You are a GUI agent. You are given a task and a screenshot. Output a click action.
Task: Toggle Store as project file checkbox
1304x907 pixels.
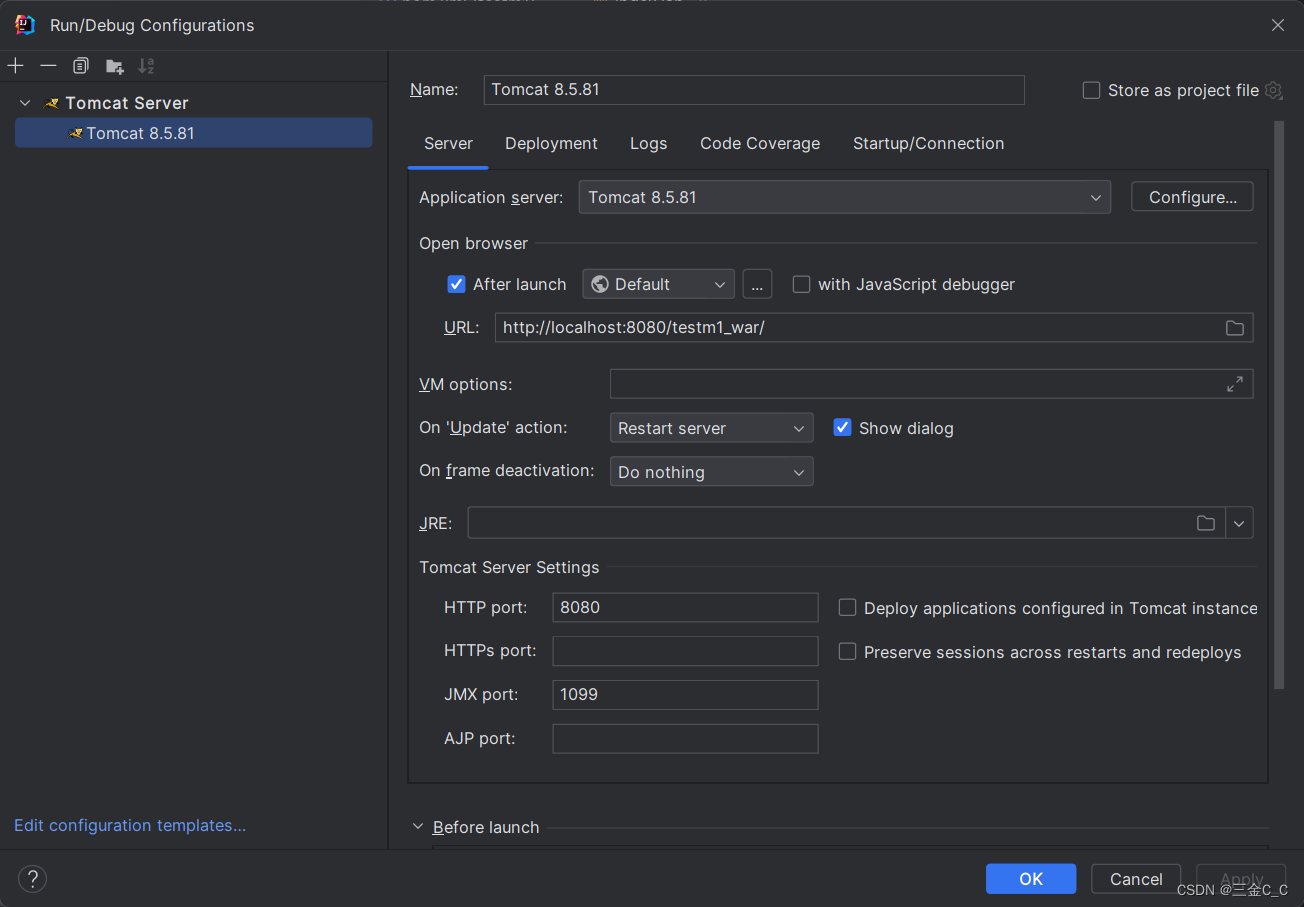coord(1091,90)
